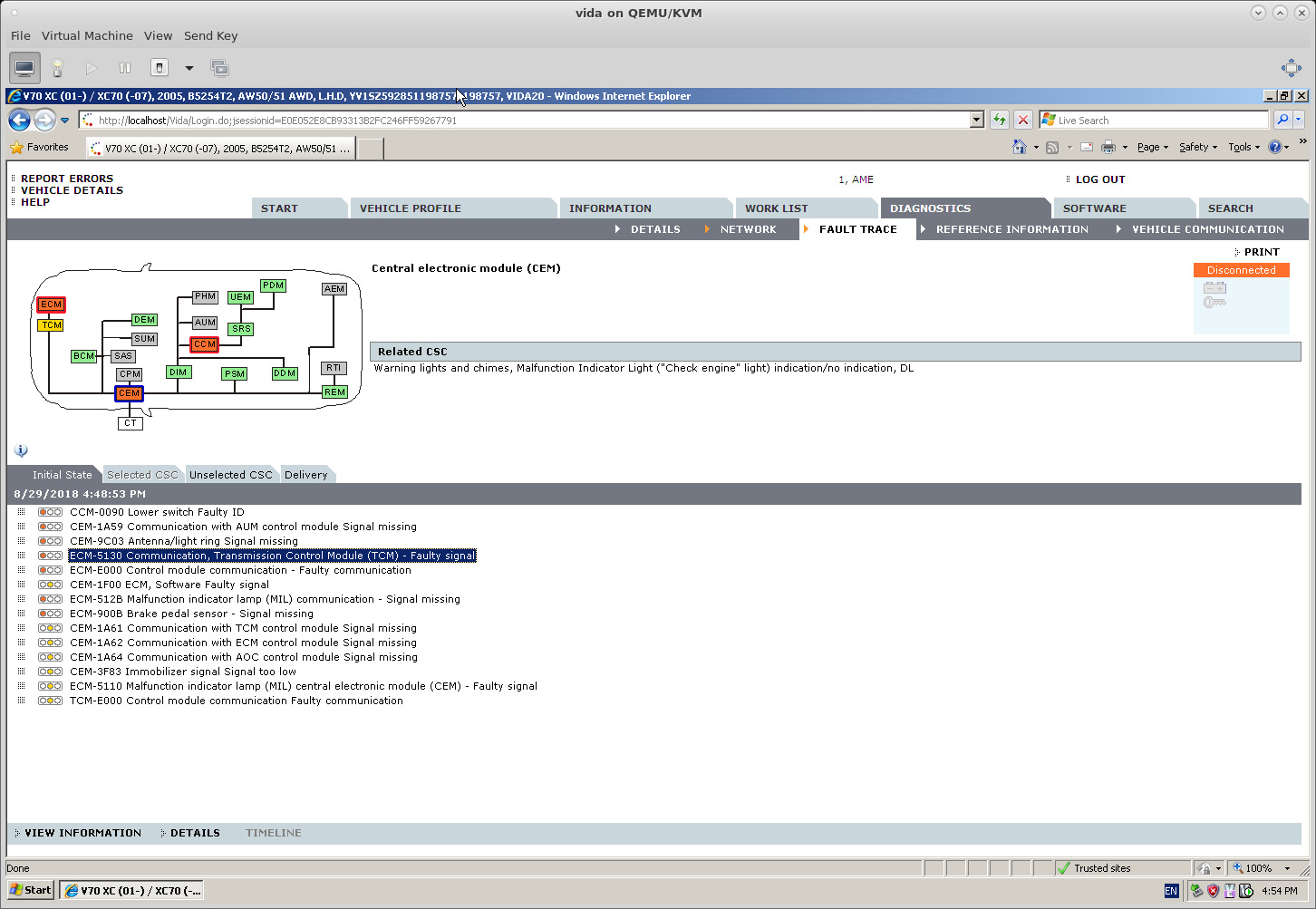Expand the shutdown options arrow

coord(189,68)
